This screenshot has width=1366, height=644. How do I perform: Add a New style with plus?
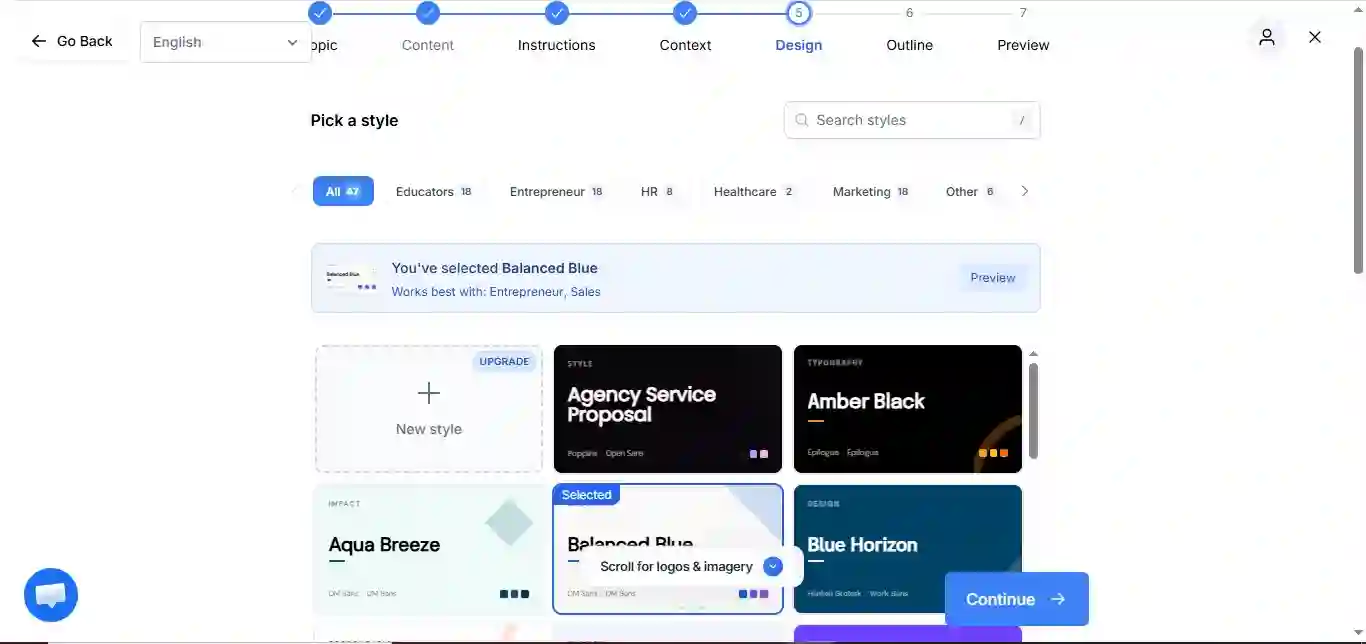[x=429, y=409]
